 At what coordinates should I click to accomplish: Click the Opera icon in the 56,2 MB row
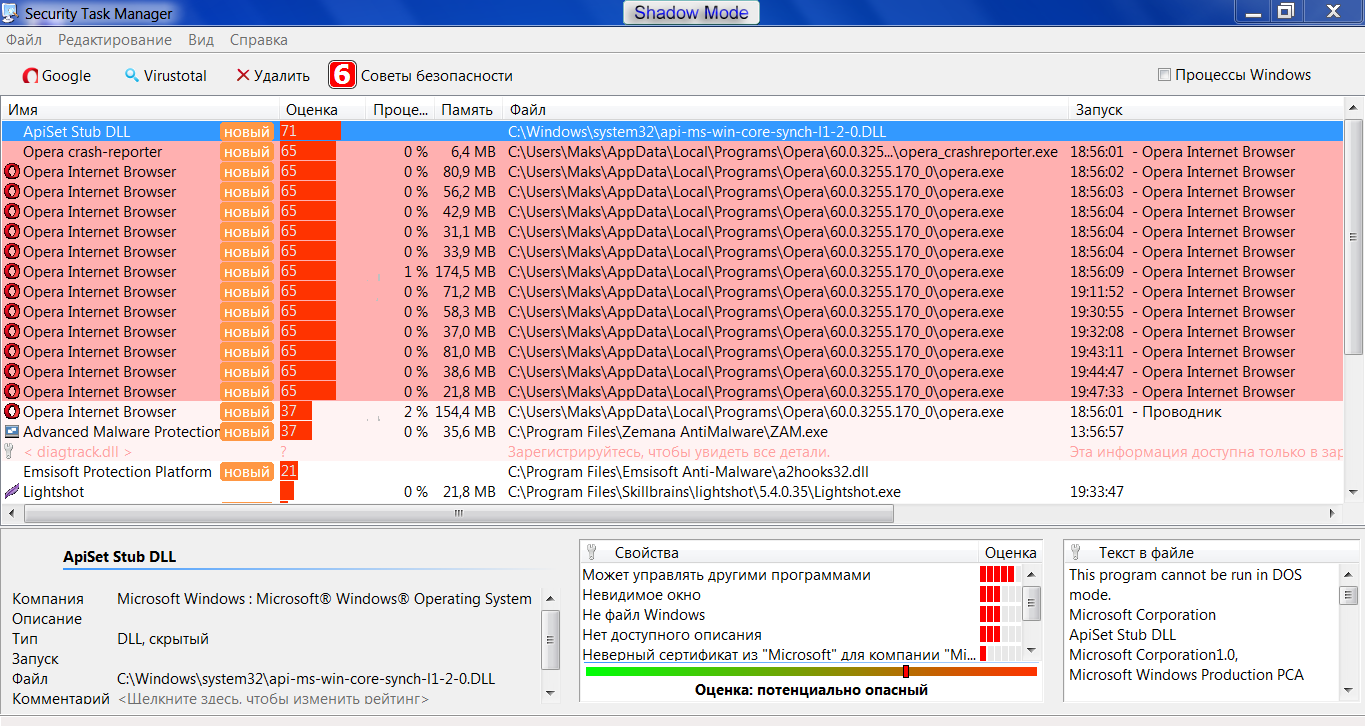(12, 192)
